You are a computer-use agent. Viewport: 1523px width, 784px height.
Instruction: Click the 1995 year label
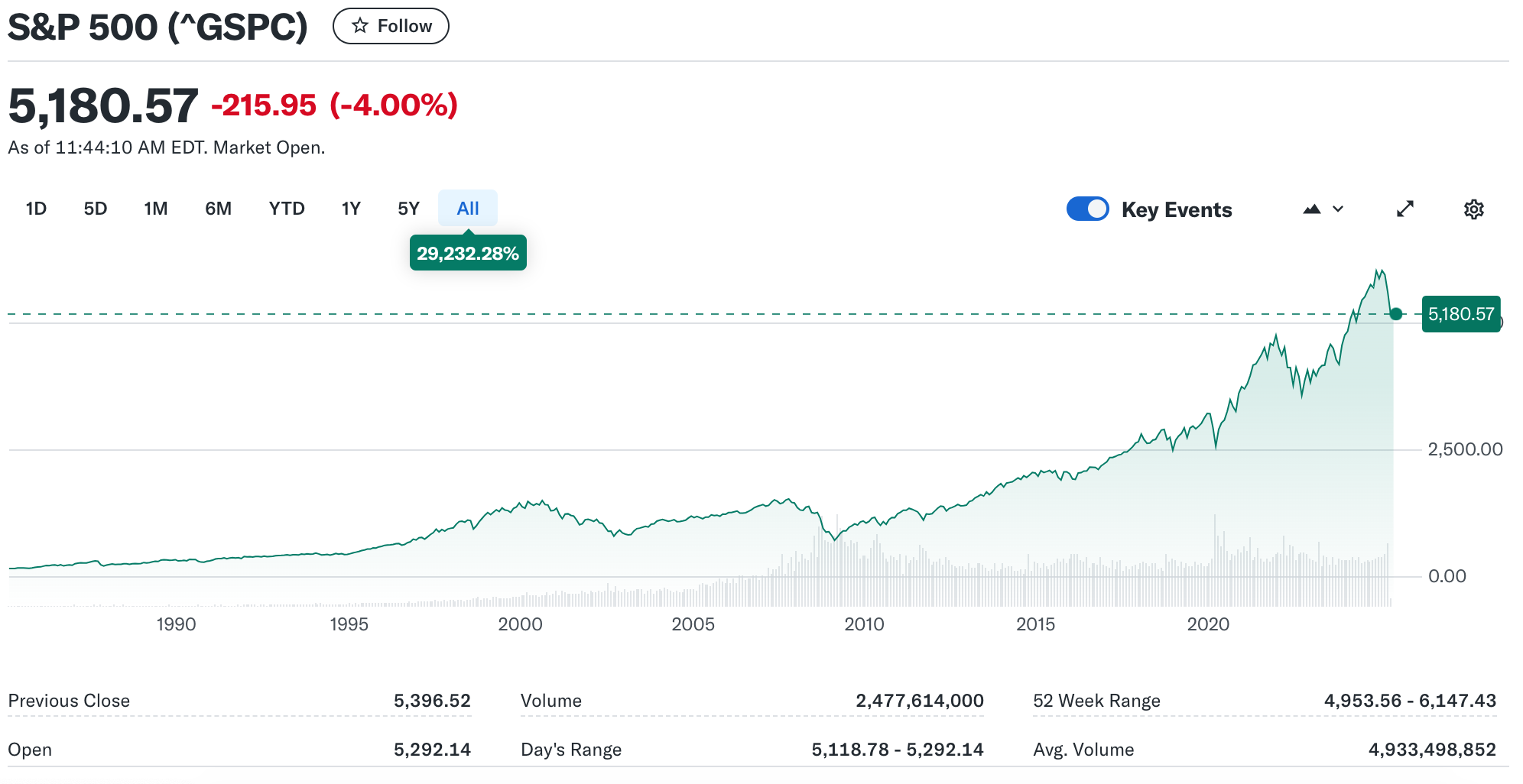[x=349, y=624]
